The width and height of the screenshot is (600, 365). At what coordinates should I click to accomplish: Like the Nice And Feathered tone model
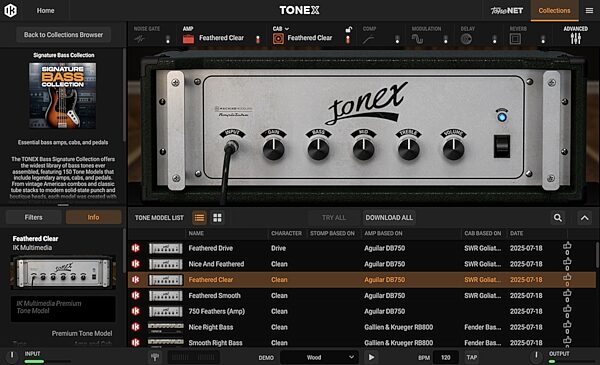[567, 262]
